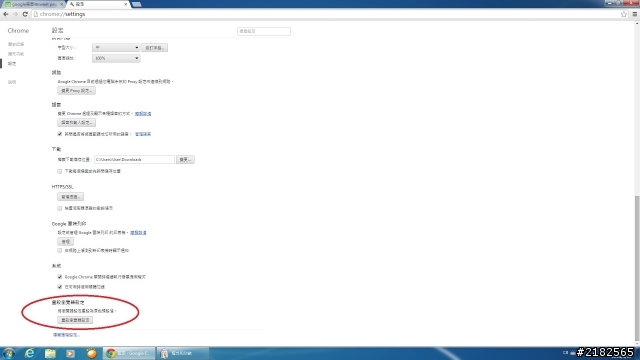
Task: Launch Internet Explorer from the taskbar
Action: pyautogui.click(x=29, y=353)
